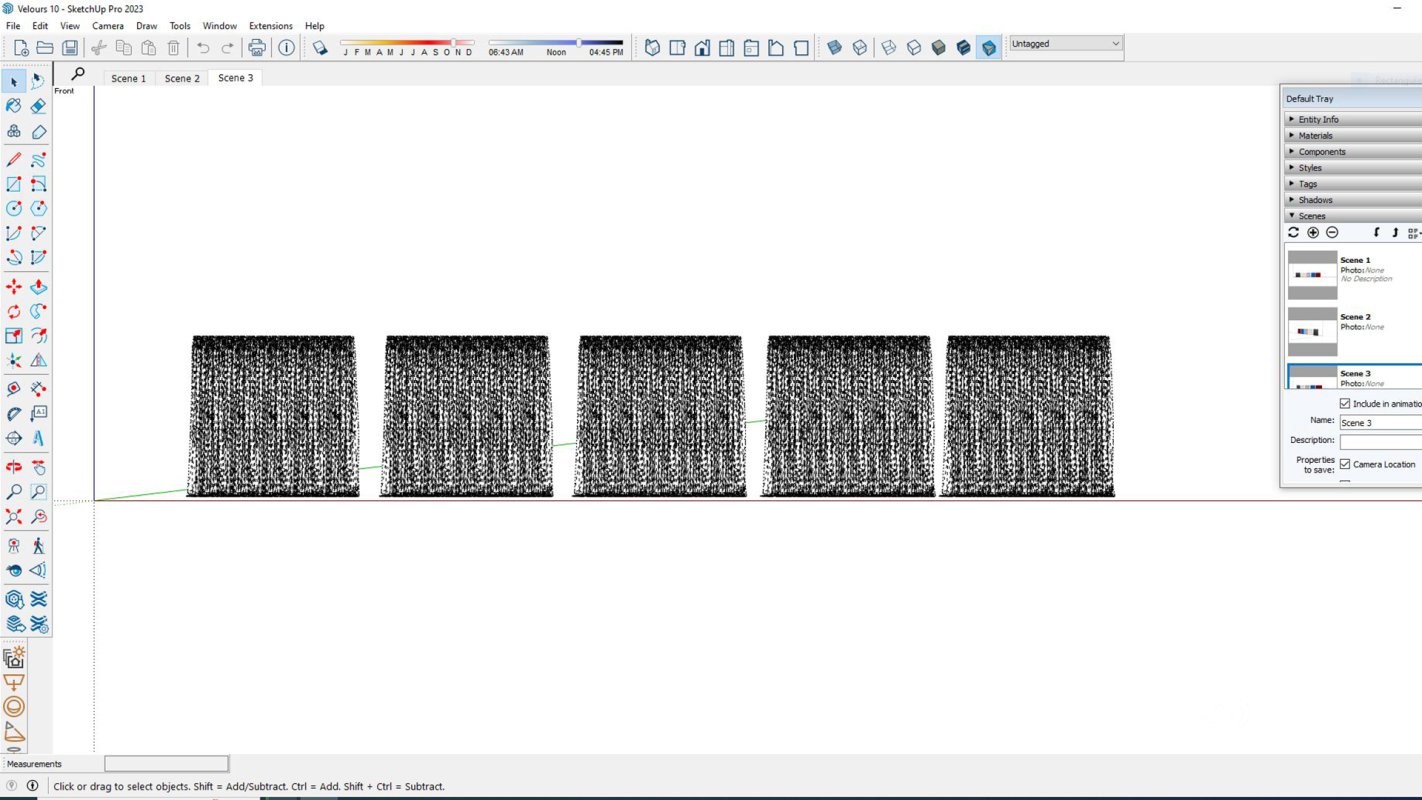Open the Extensions menu

pyautogui.click(x=270, y=26)
